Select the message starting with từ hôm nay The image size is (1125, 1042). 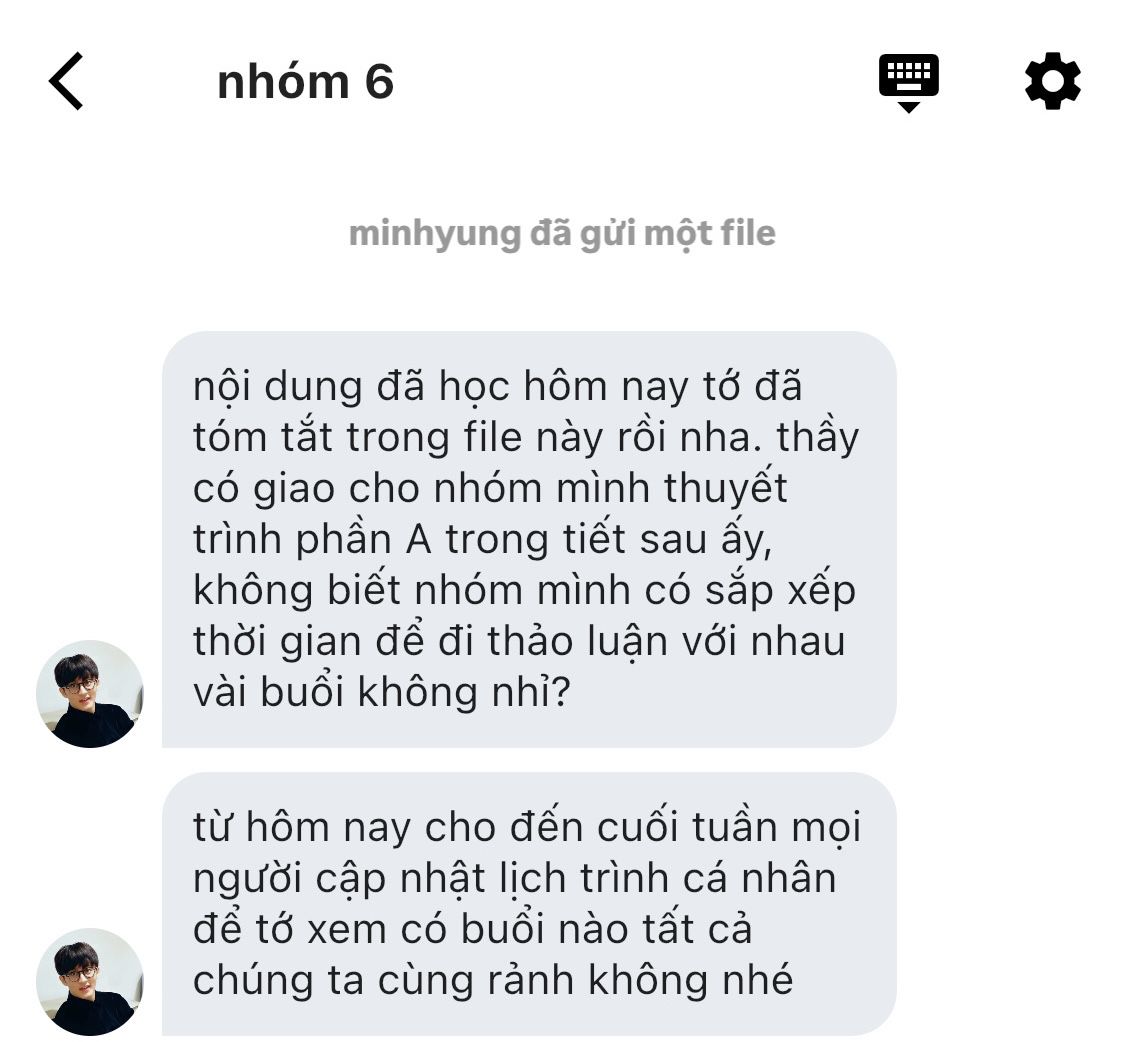pyautogui.click(x=529, y=904)
